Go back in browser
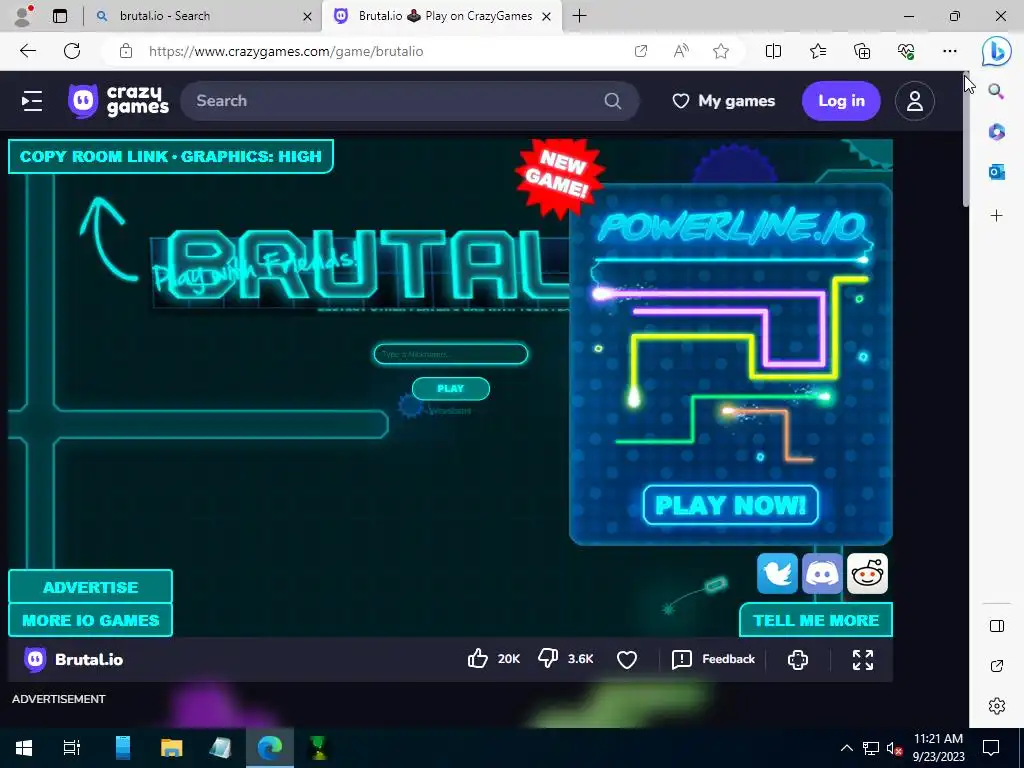The height and width of the screenshot is (768, 1024). 27,51
